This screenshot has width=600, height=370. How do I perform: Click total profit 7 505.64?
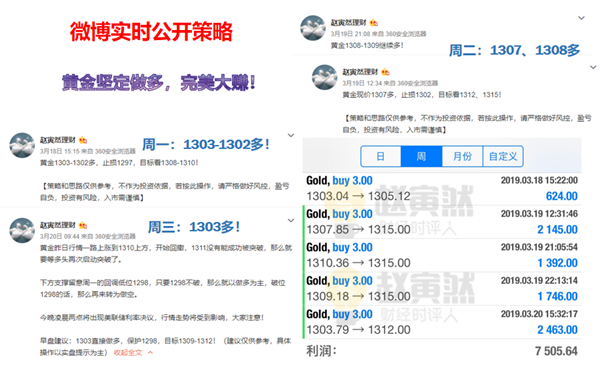coord(556,351)
